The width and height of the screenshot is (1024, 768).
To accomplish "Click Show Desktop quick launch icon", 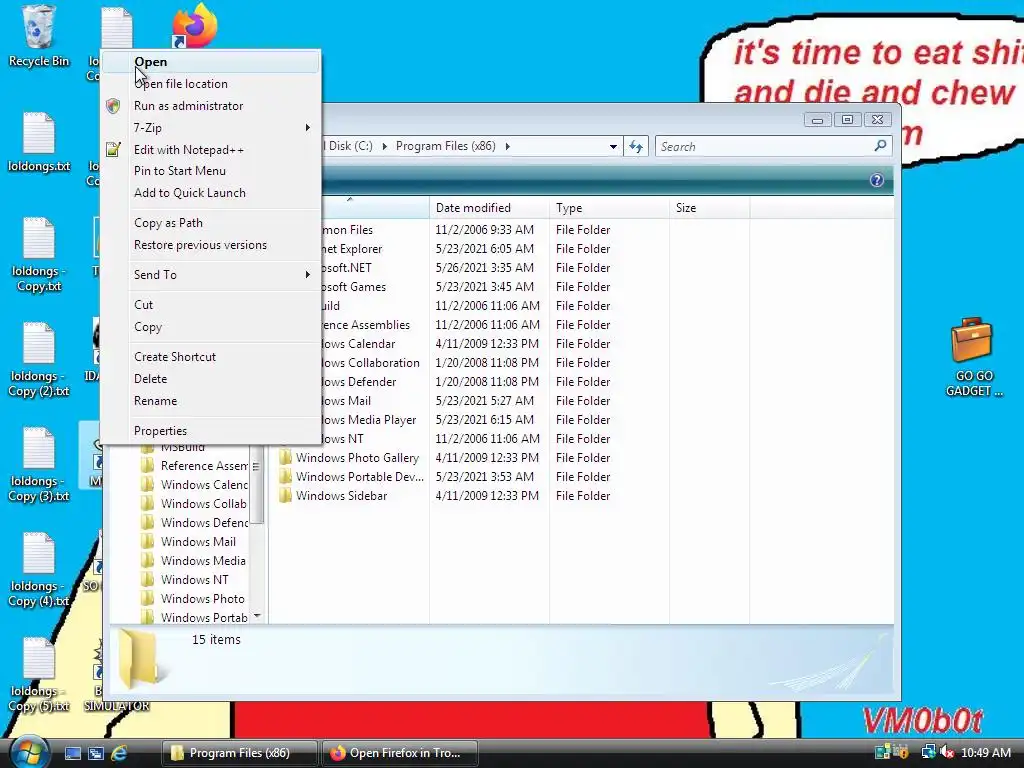I will tap(72, 753).
